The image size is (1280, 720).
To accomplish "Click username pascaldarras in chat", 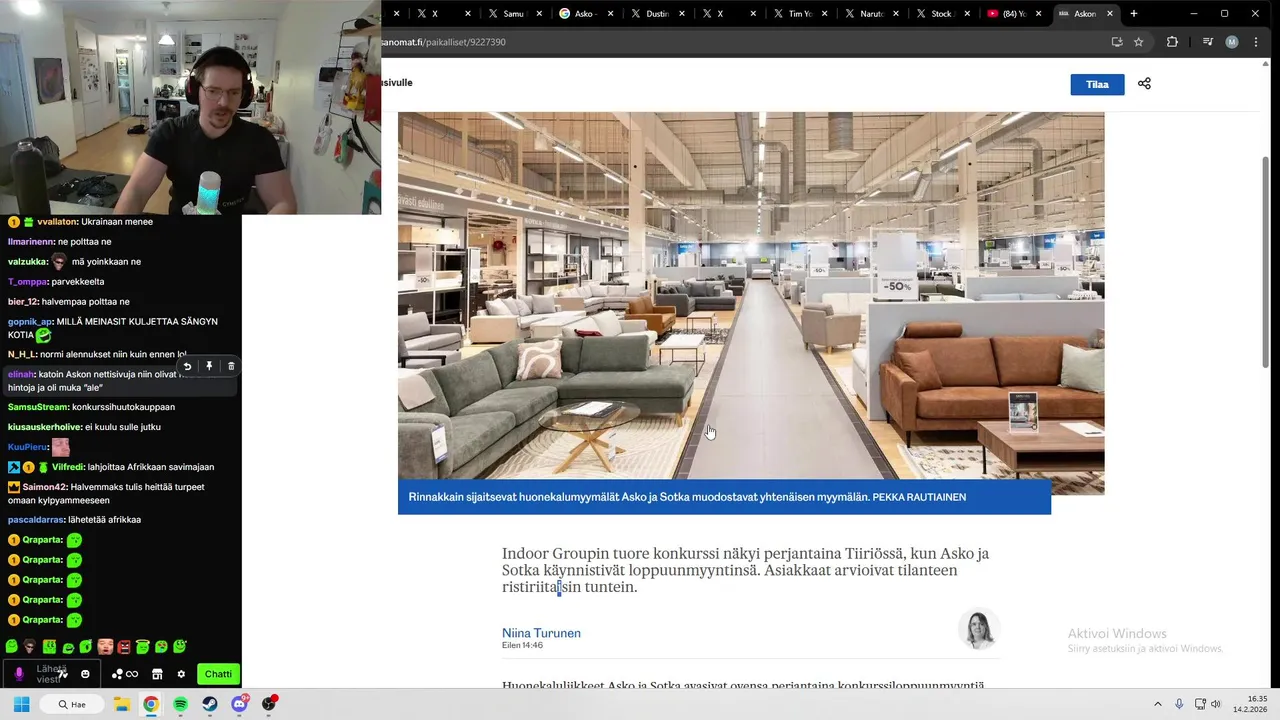I will tap(36, 520).
